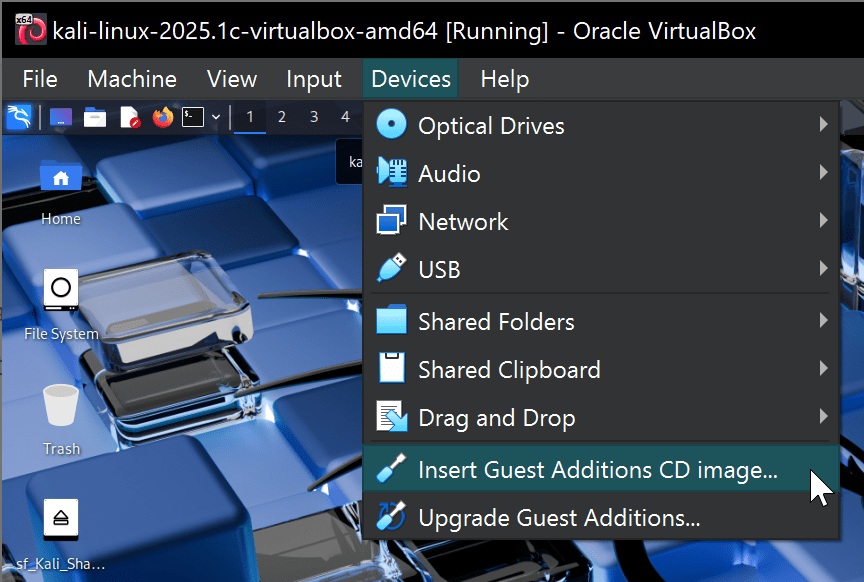Open the Help menu

pos(505,79)
